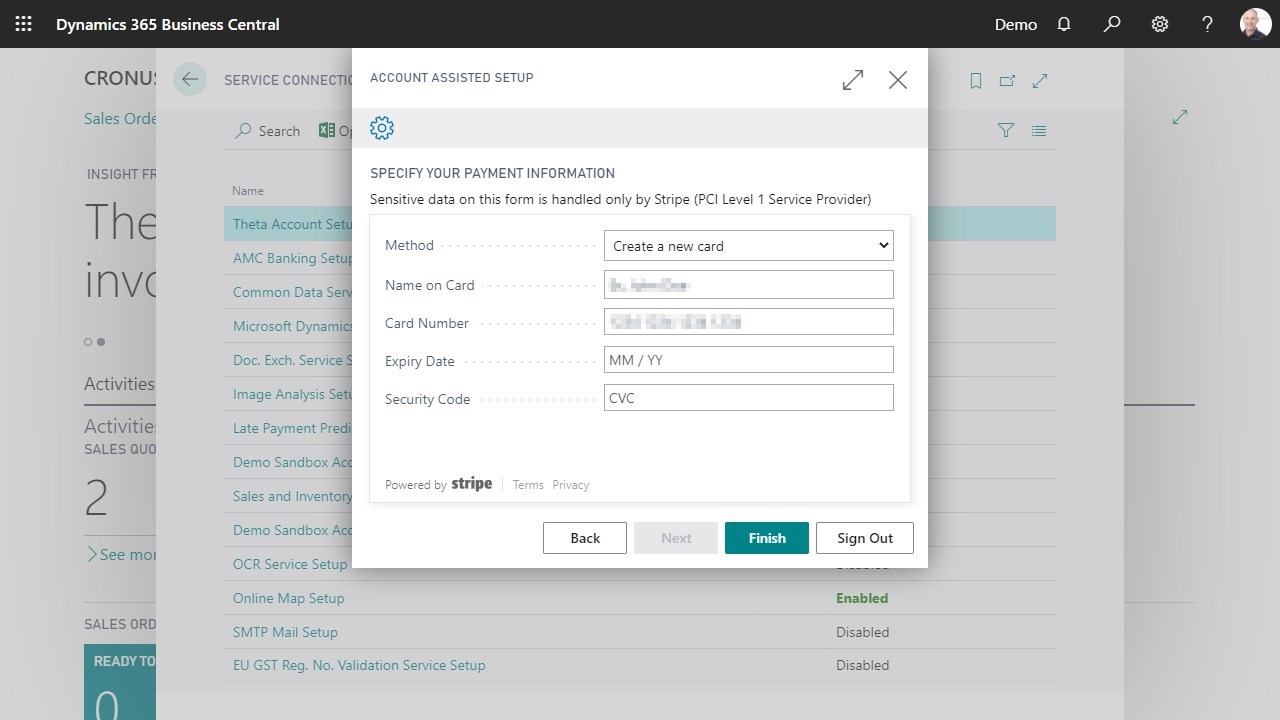Click Disabled status for EU GST row
This screenshot has width=1280, height=720.
863,665
